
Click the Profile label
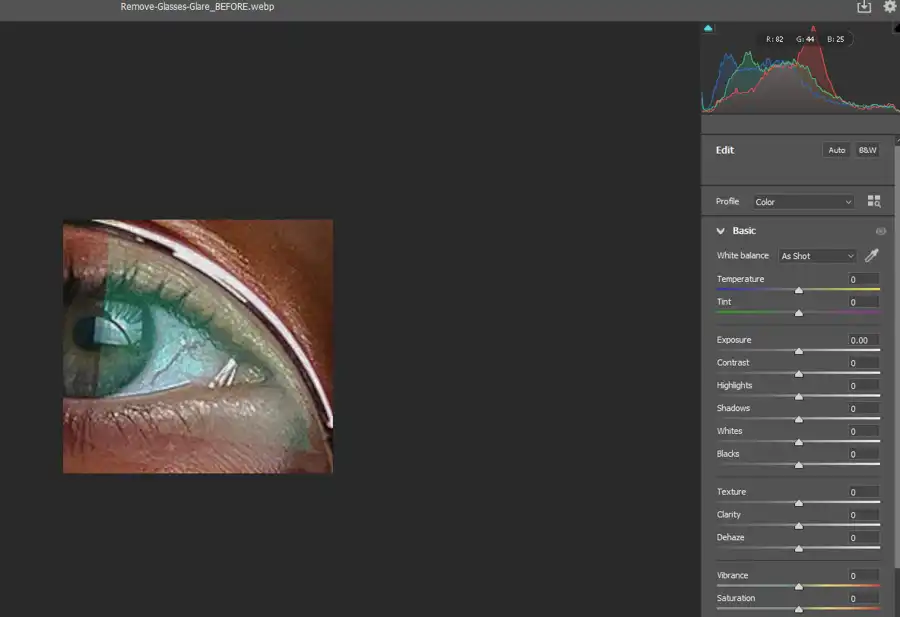click(x=727, y=201)
